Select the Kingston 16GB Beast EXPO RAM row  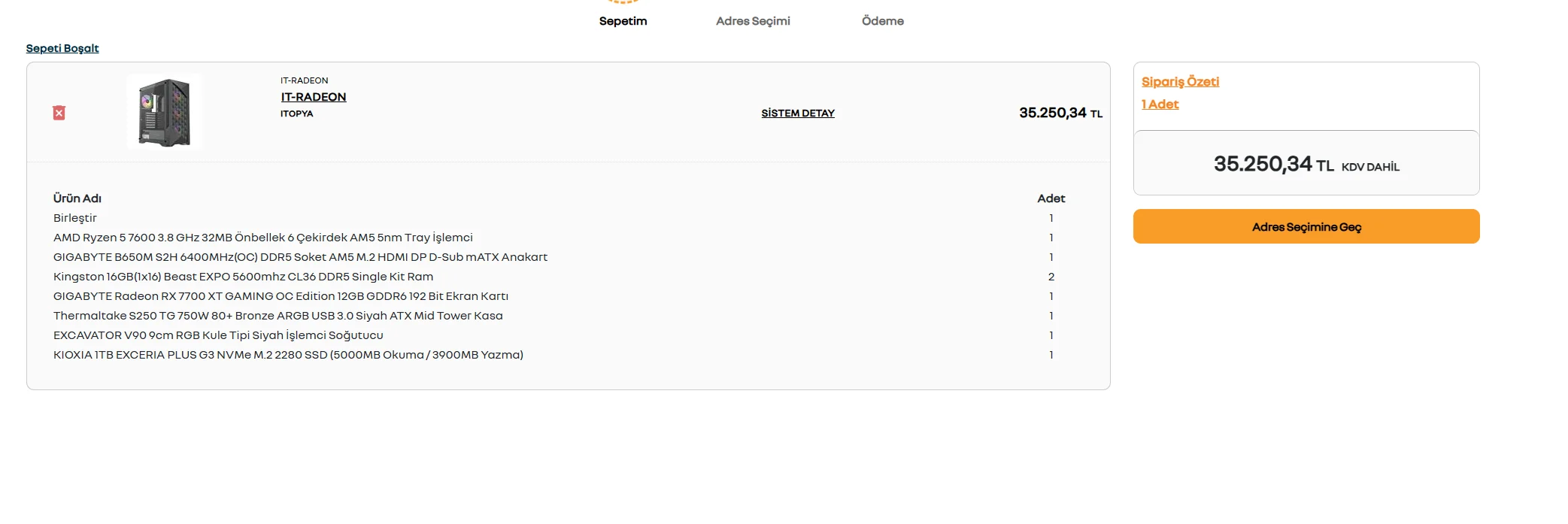pos(243,277)
